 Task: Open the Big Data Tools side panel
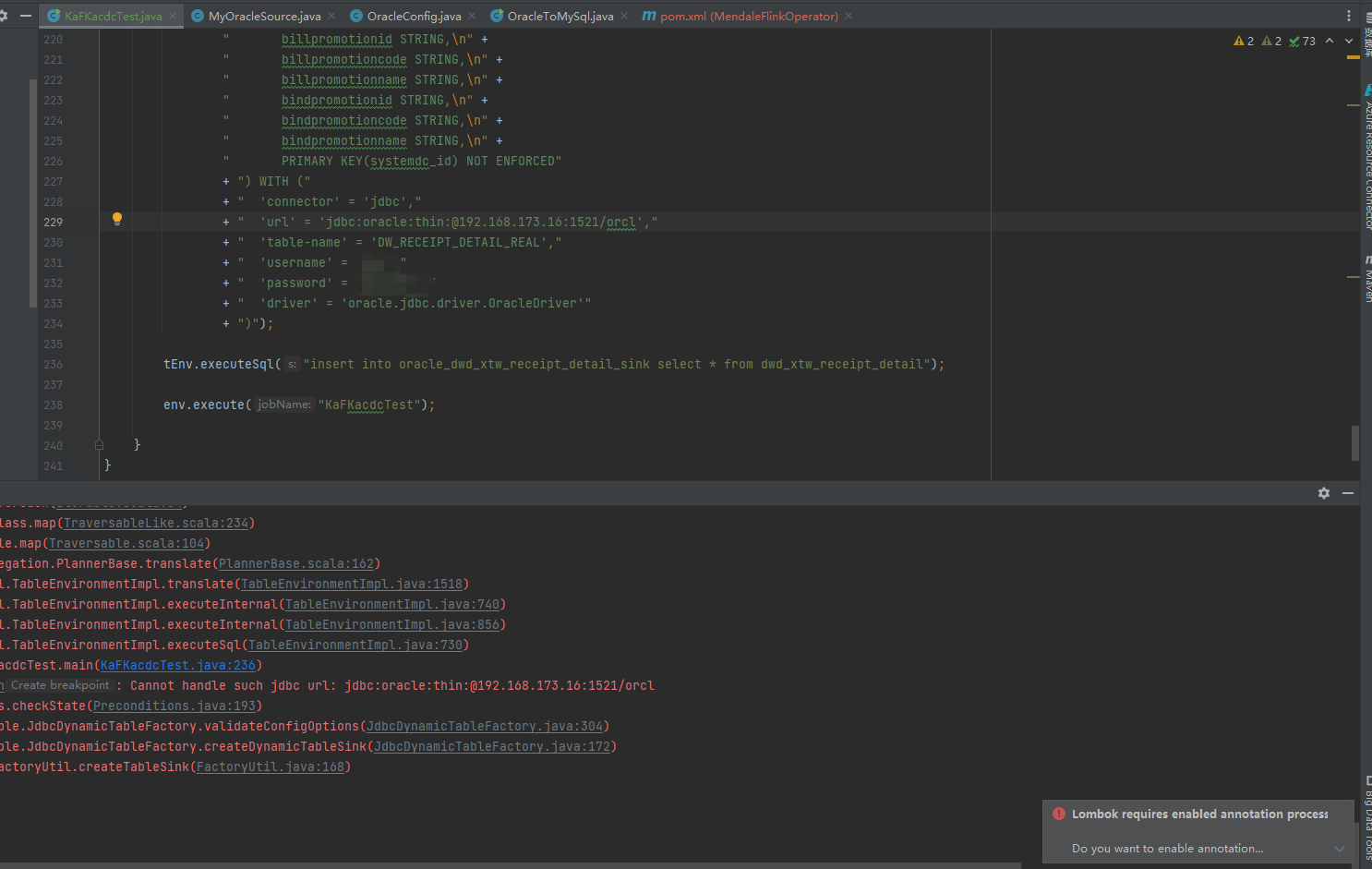click(x=1367, y=820)
